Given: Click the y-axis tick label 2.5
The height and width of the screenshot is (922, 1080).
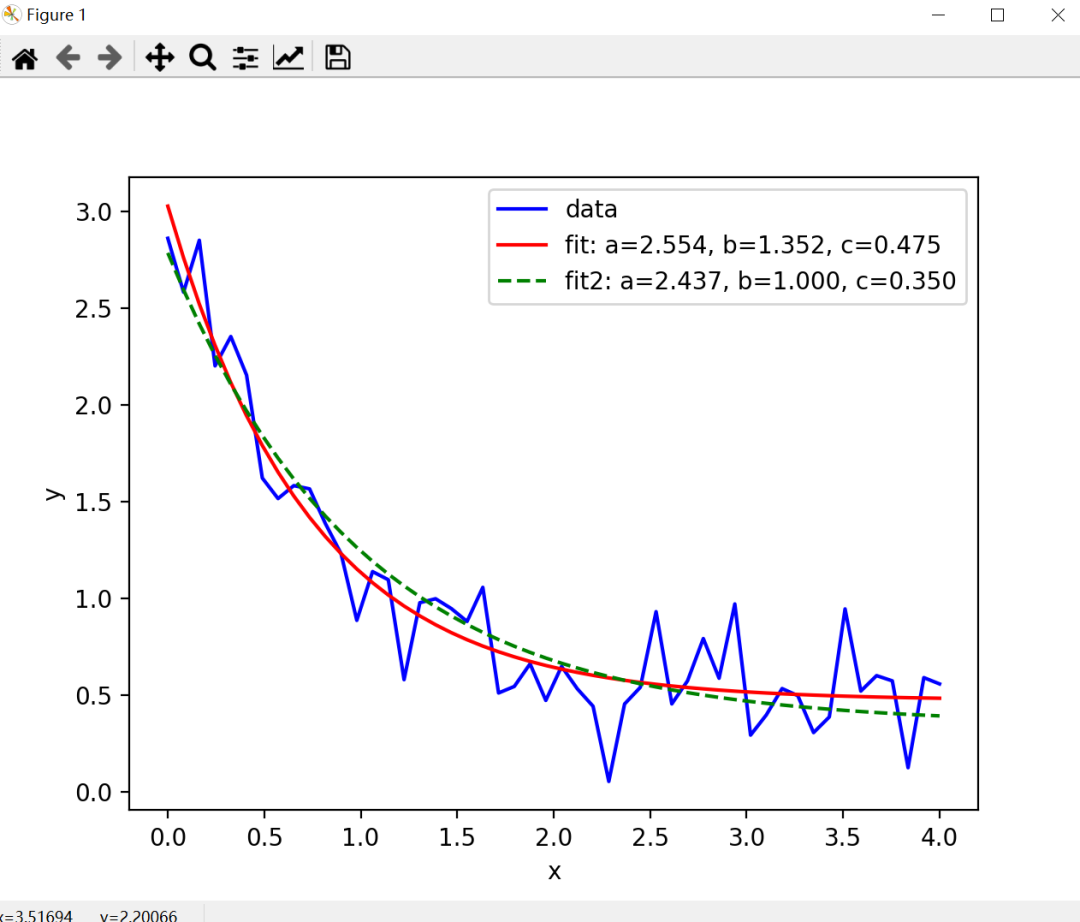Looking at the screenshot, I should tap(94, 309).
